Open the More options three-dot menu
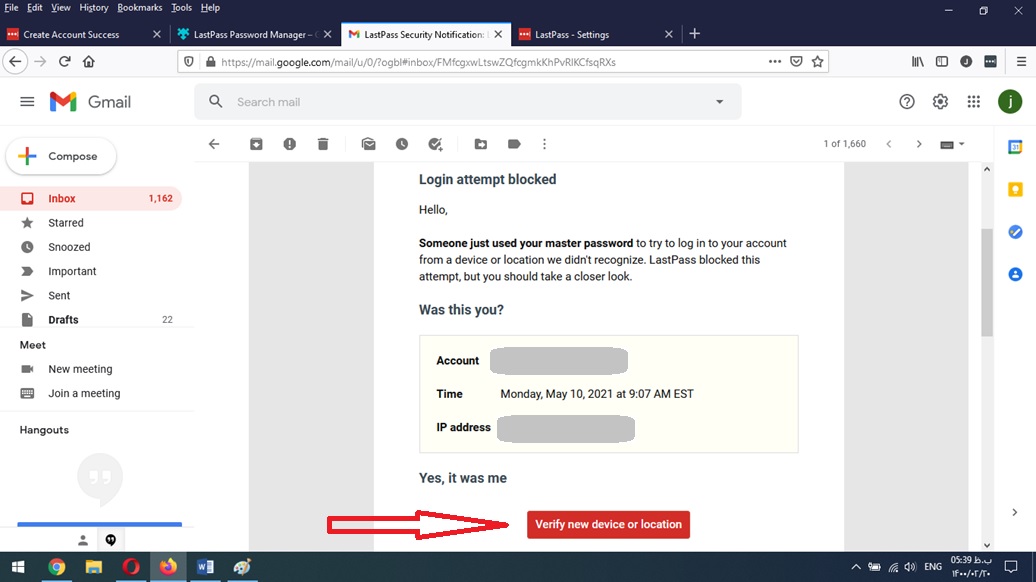This screenshot has height=582, width=1036. (x=544, y=144)
